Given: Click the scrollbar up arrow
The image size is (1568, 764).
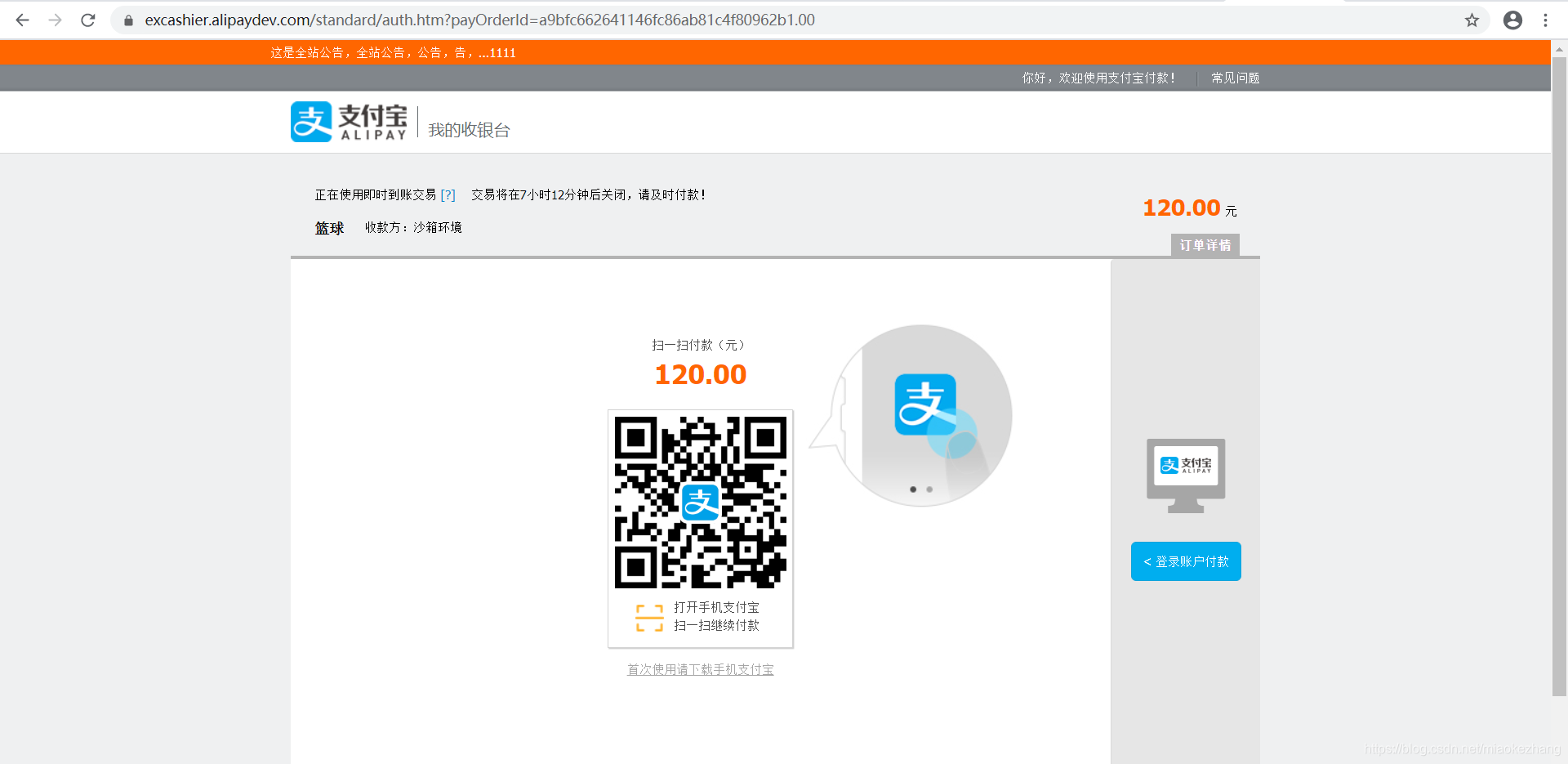Looking at the screenshot, I should pyautogui.click(x=1559, y=49).
